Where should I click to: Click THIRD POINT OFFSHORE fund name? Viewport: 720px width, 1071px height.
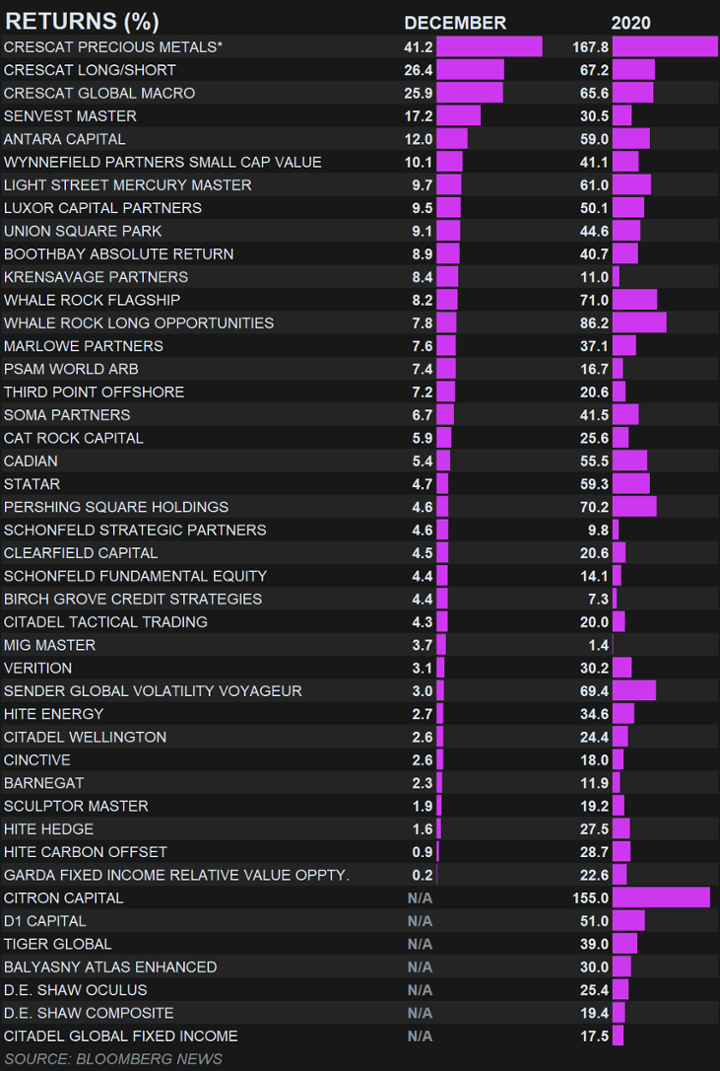(x=94, y=392)
